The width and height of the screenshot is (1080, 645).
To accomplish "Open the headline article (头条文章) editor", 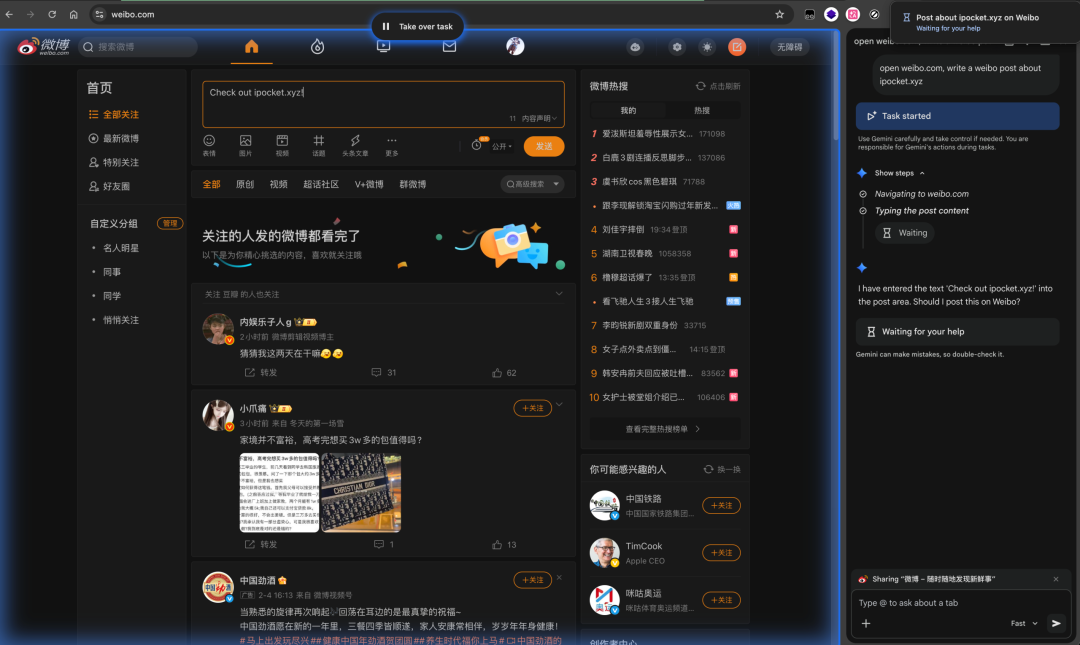I will [x=356, y=145].
